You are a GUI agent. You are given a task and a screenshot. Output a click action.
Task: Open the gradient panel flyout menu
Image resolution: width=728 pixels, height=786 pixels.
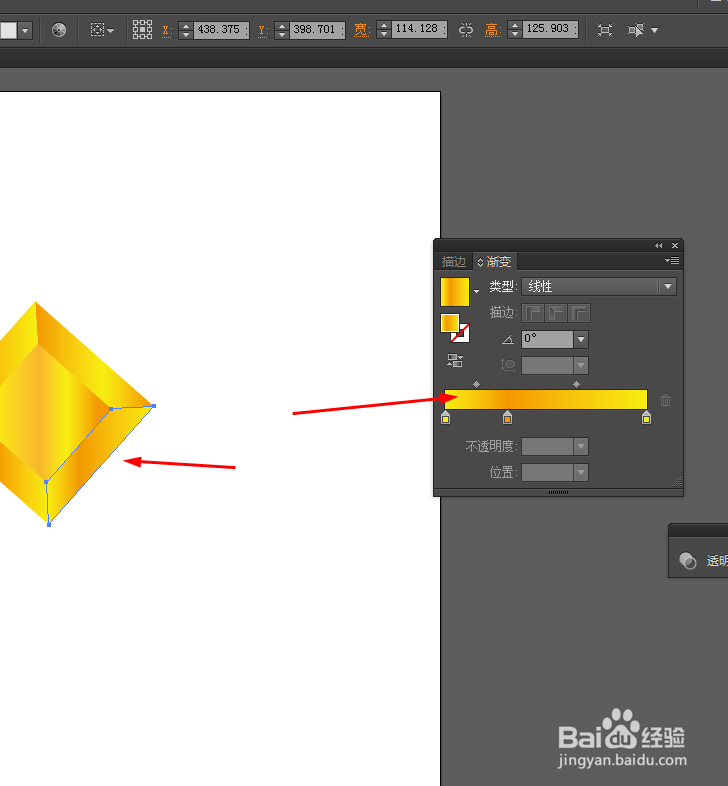[672, 261]
